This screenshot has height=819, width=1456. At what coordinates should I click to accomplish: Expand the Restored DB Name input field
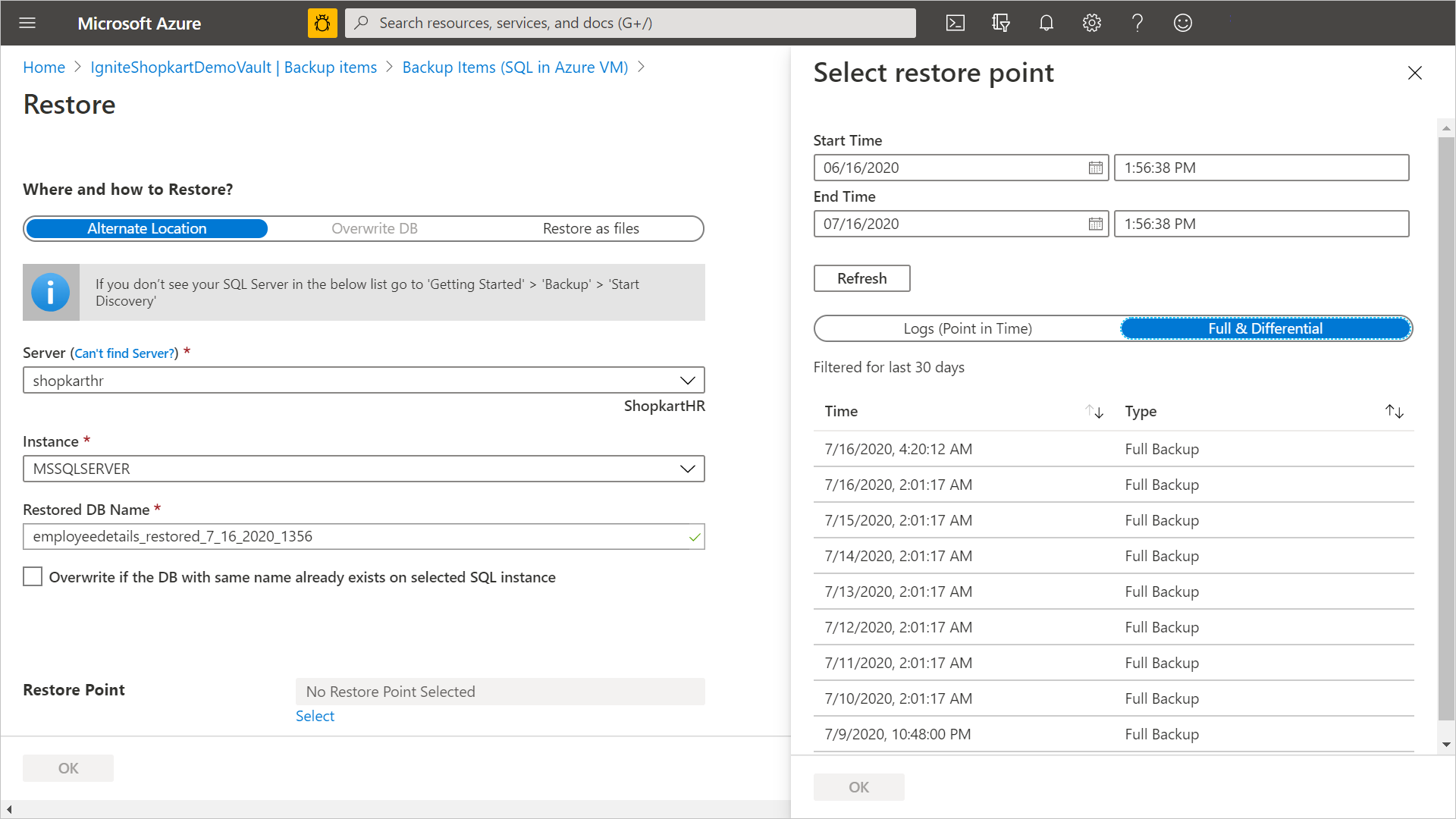pyautogui.click(x=364, y=536)
